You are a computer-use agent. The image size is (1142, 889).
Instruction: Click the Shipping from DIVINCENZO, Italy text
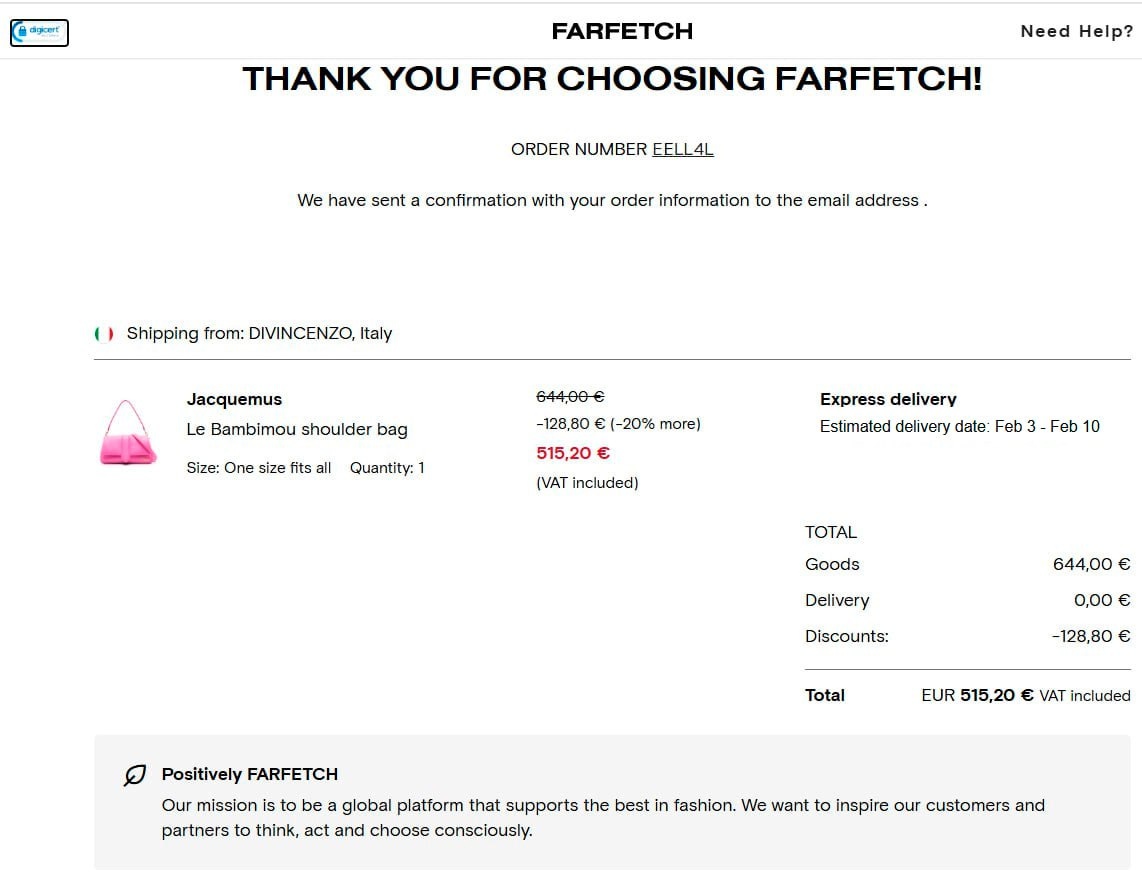coord(259,333)
